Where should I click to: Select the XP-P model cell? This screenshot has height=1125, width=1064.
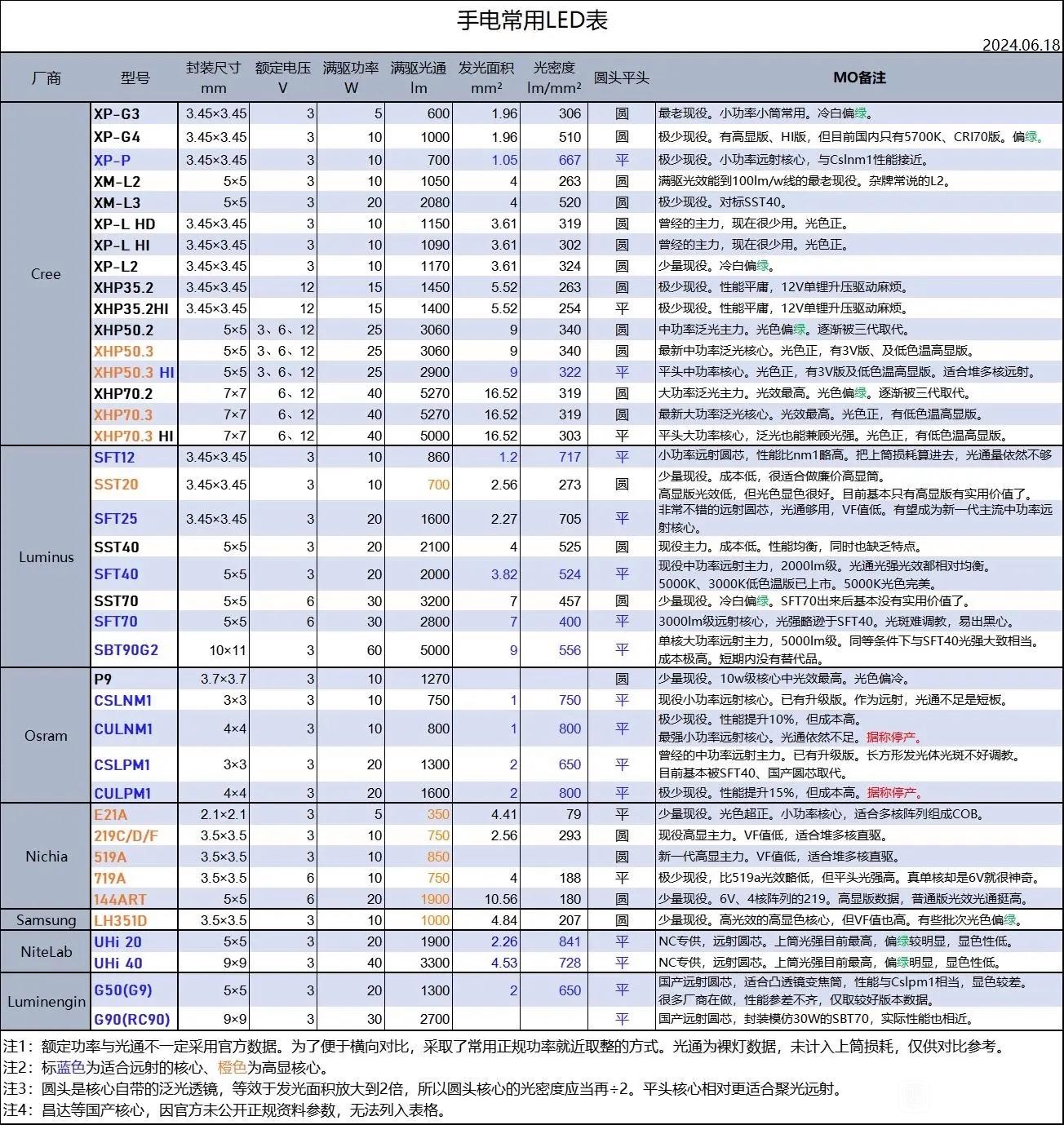[135, 160]
